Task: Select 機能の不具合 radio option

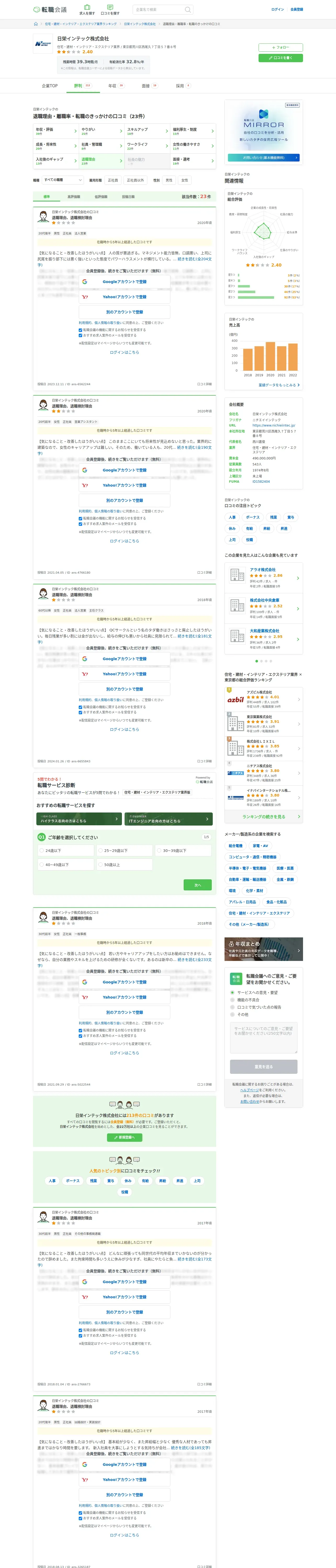Action: tap(232, 1000)
